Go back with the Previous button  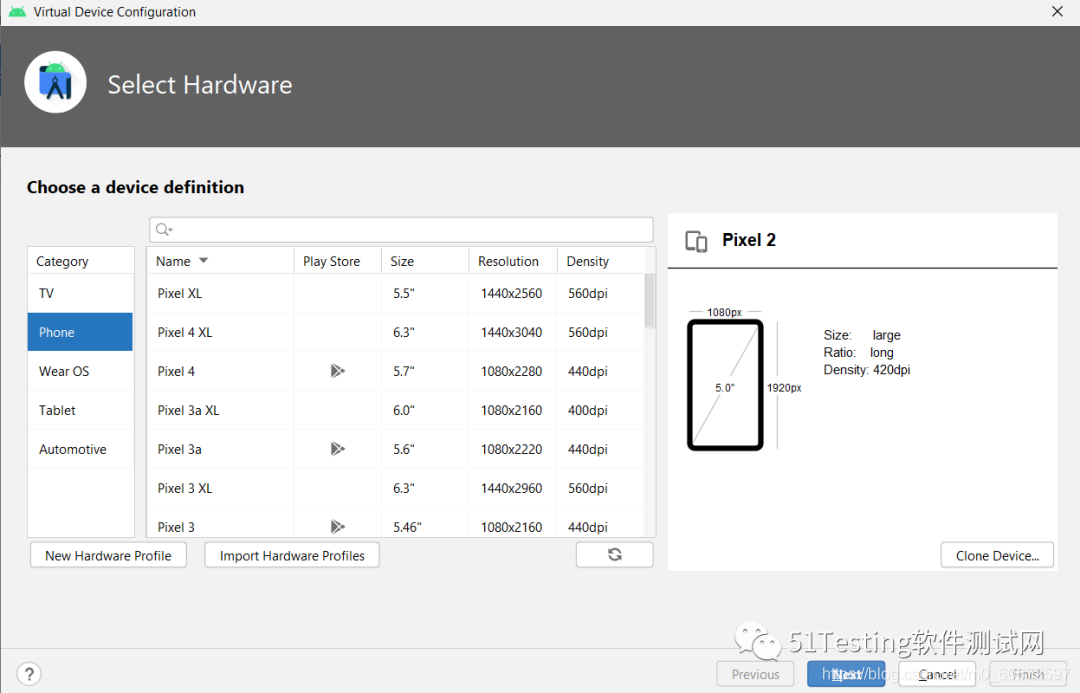pyautogui.click(x=755, y=674)
